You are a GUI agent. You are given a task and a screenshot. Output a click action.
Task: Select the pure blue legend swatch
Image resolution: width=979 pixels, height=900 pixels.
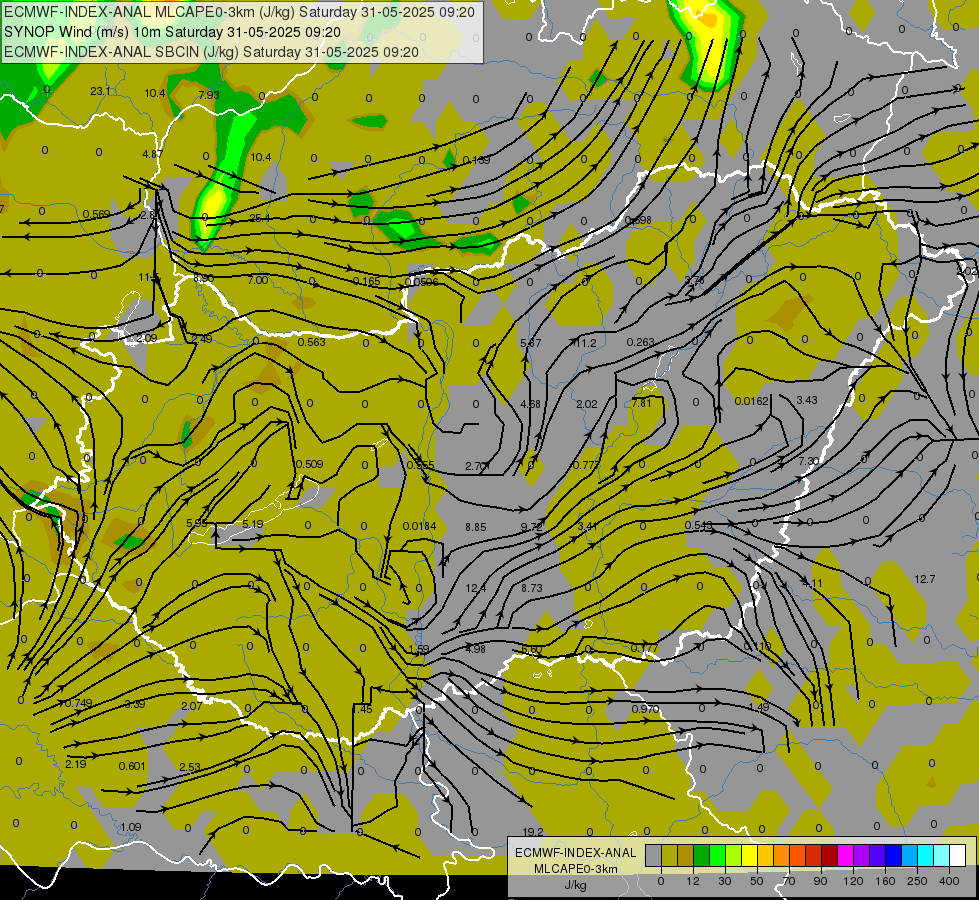pyautogui.click(x=893, y=856)
